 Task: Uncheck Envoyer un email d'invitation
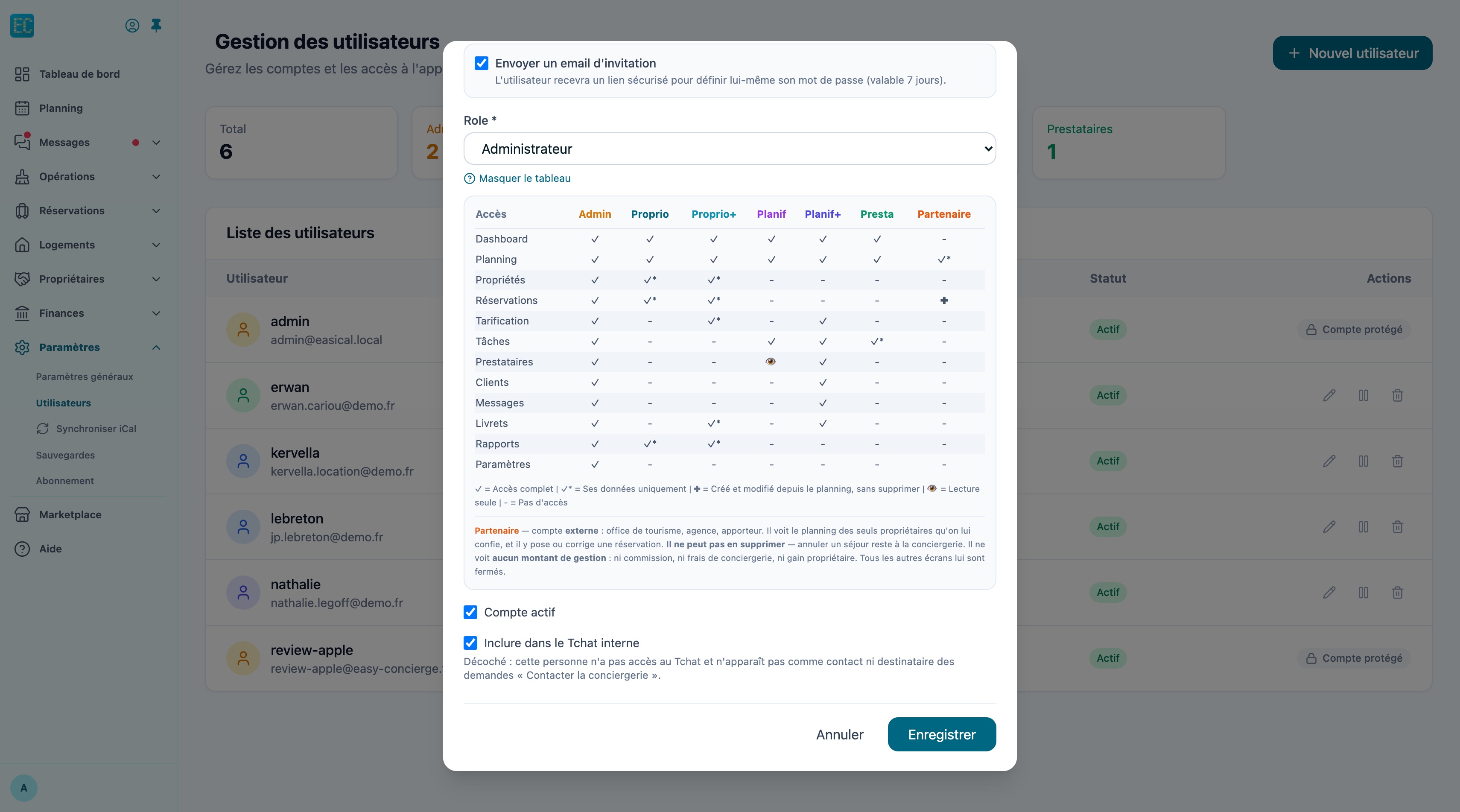(x=481, y=63)
